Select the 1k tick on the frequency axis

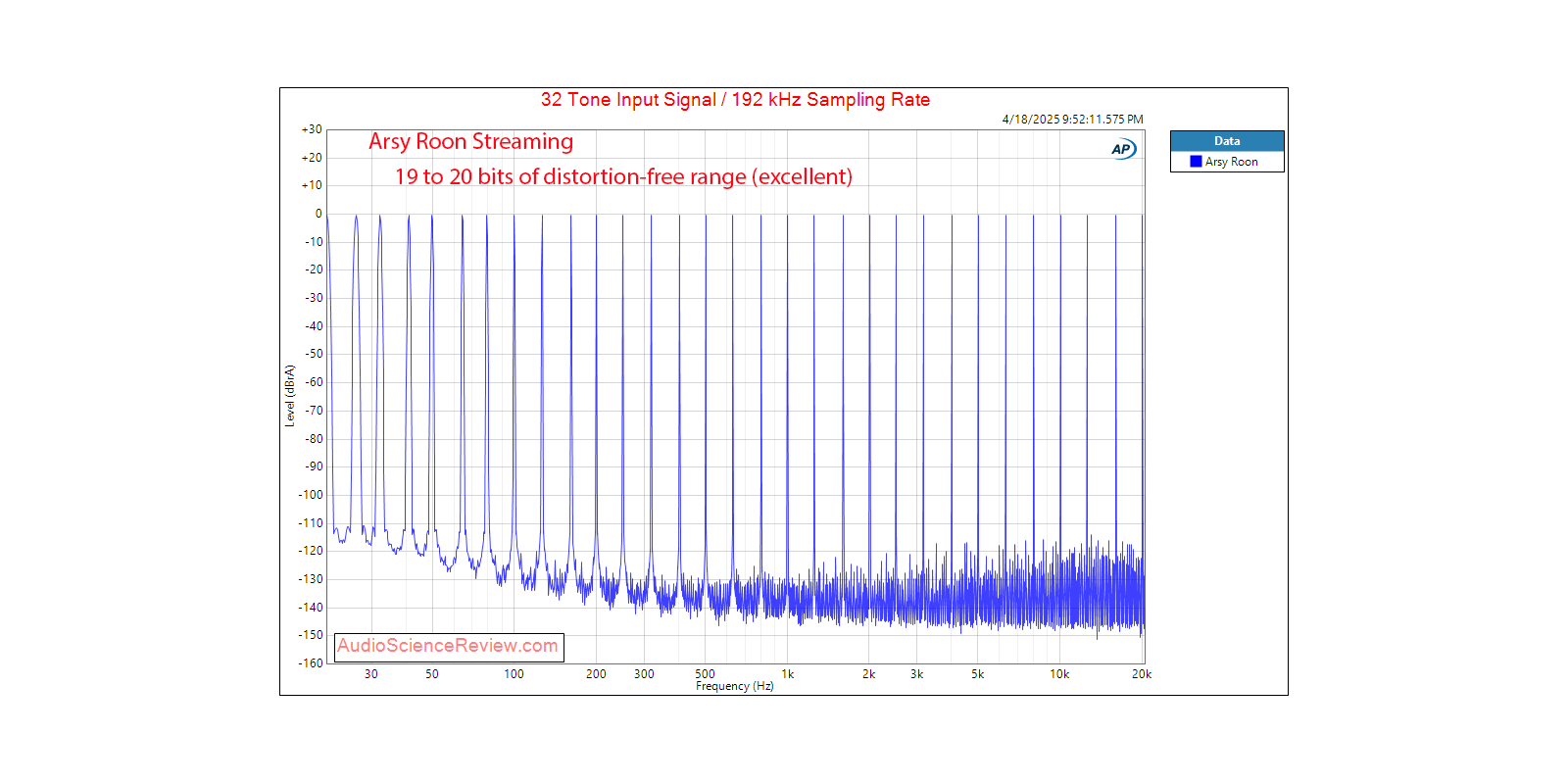point(787,674)
